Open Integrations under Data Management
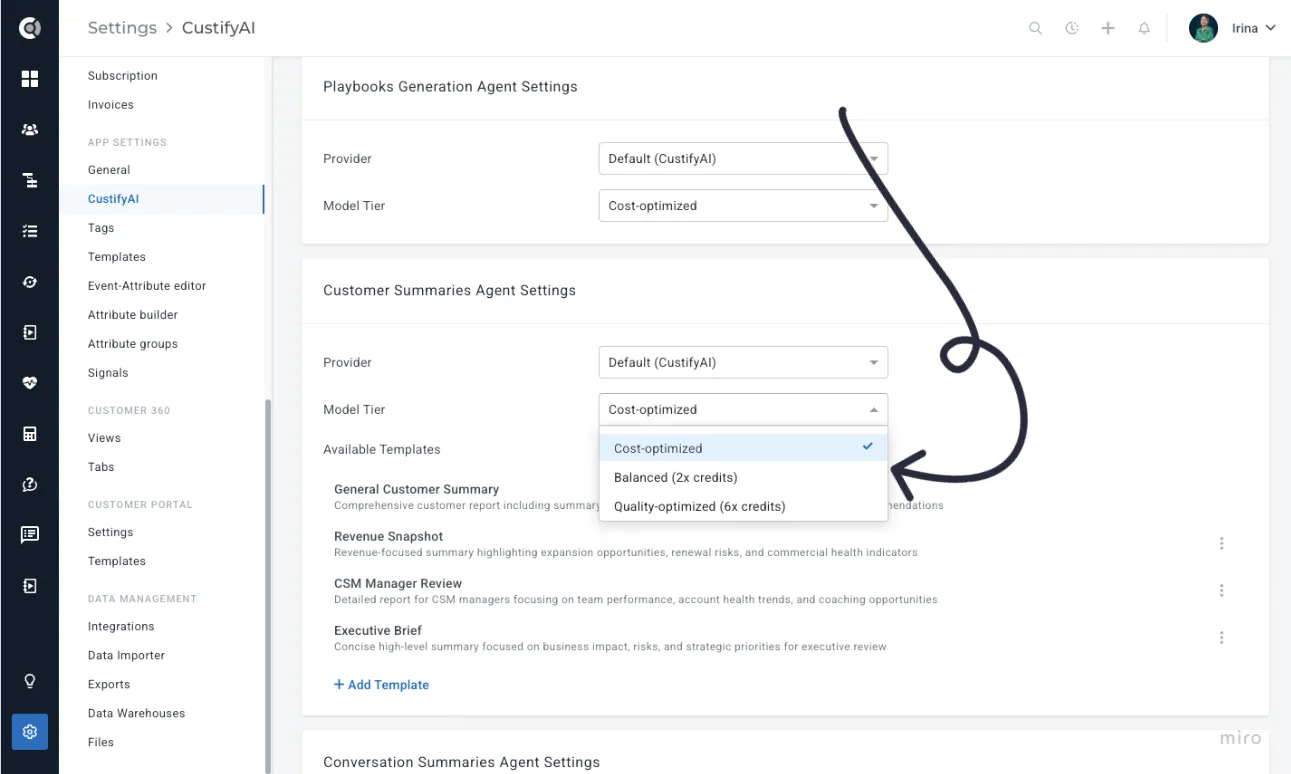The width and height of the screenshot is (1291, 774). click(121, 627)
